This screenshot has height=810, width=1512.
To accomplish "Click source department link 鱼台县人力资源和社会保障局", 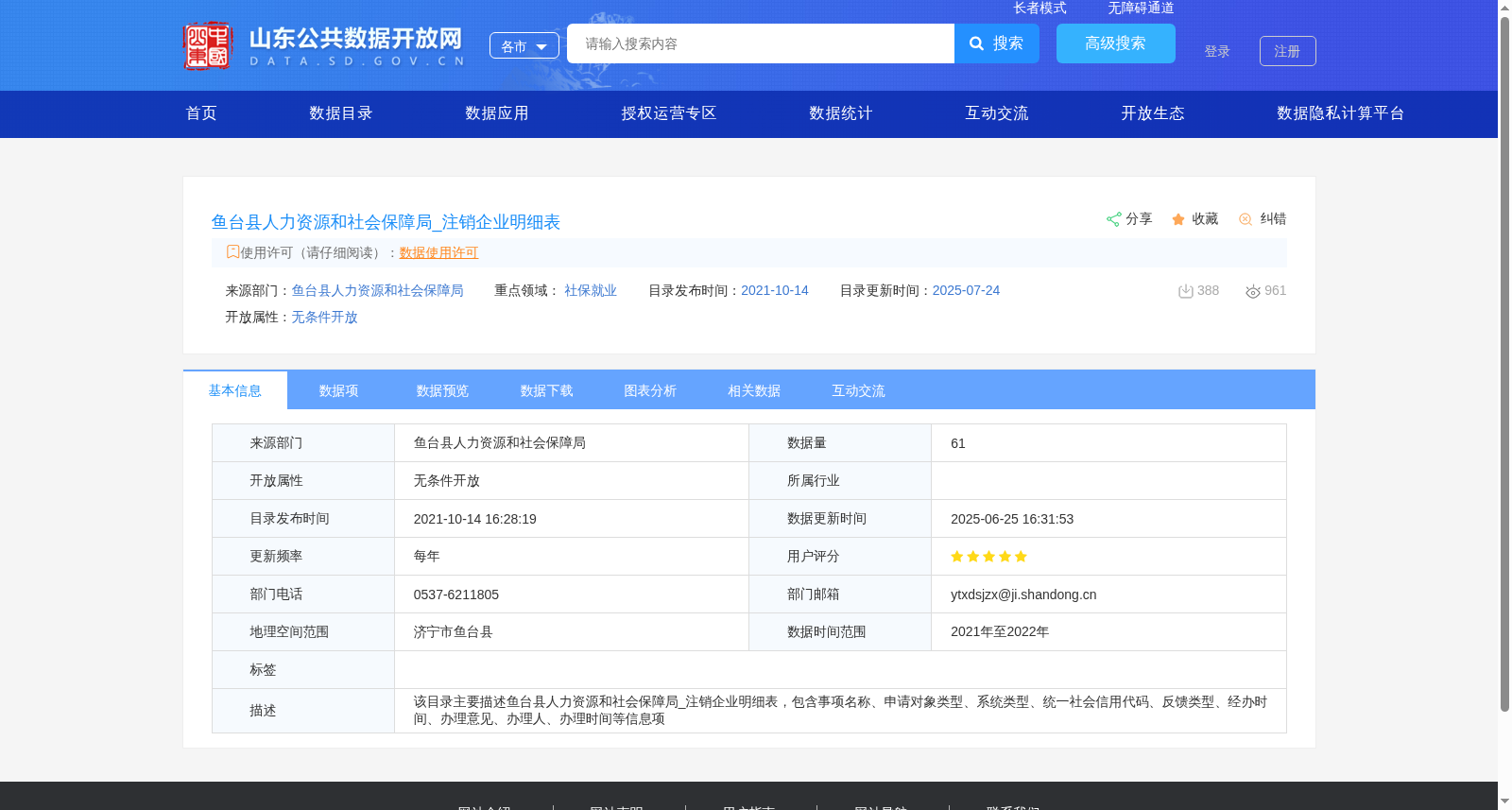I will (x=377, y=290).
